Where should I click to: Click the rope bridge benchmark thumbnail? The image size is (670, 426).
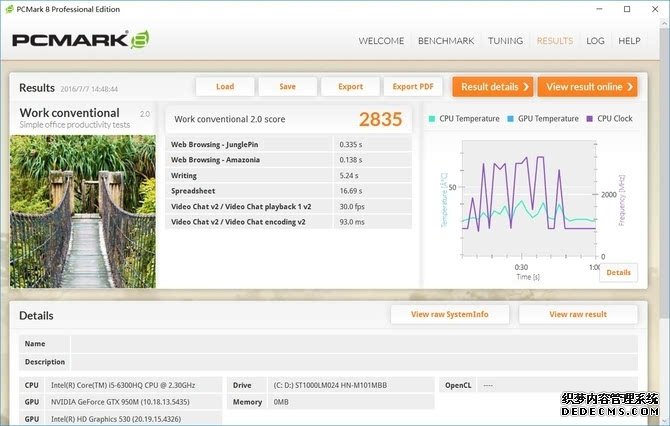pos(83,210)
